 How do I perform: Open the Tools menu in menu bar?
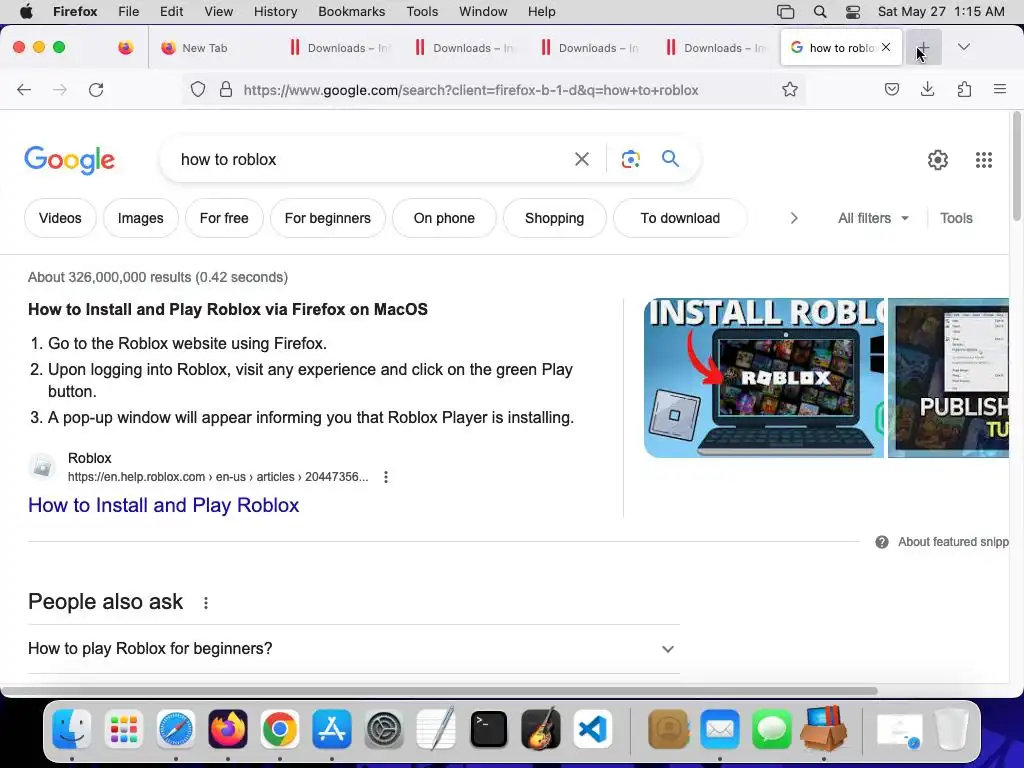tap(422, 12)
